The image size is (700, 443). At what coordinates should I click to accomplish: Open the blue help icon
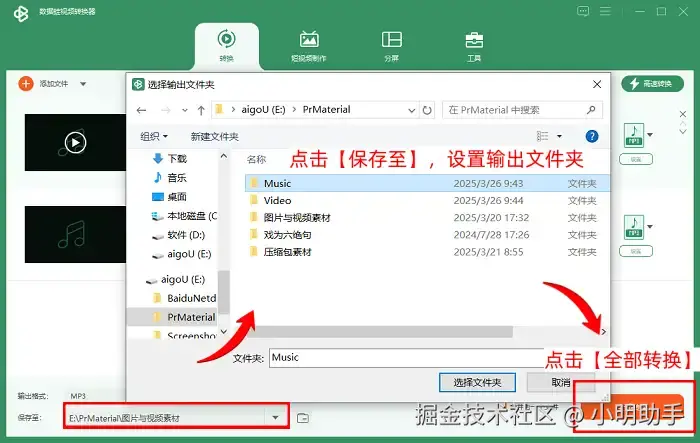[x=592, y=136]
